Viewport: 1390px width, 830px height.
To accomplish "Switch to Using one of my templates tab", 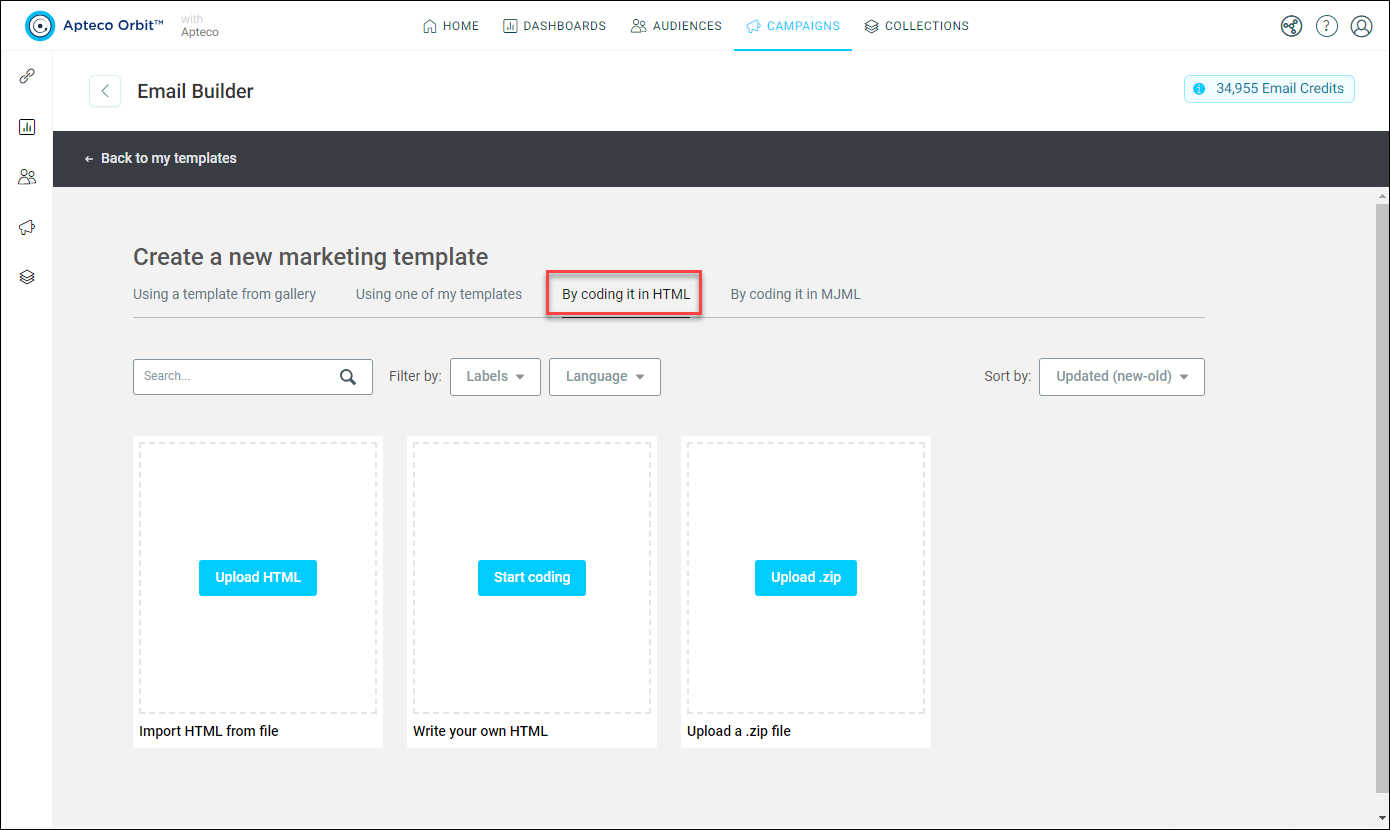I will [x=439, y=294].
